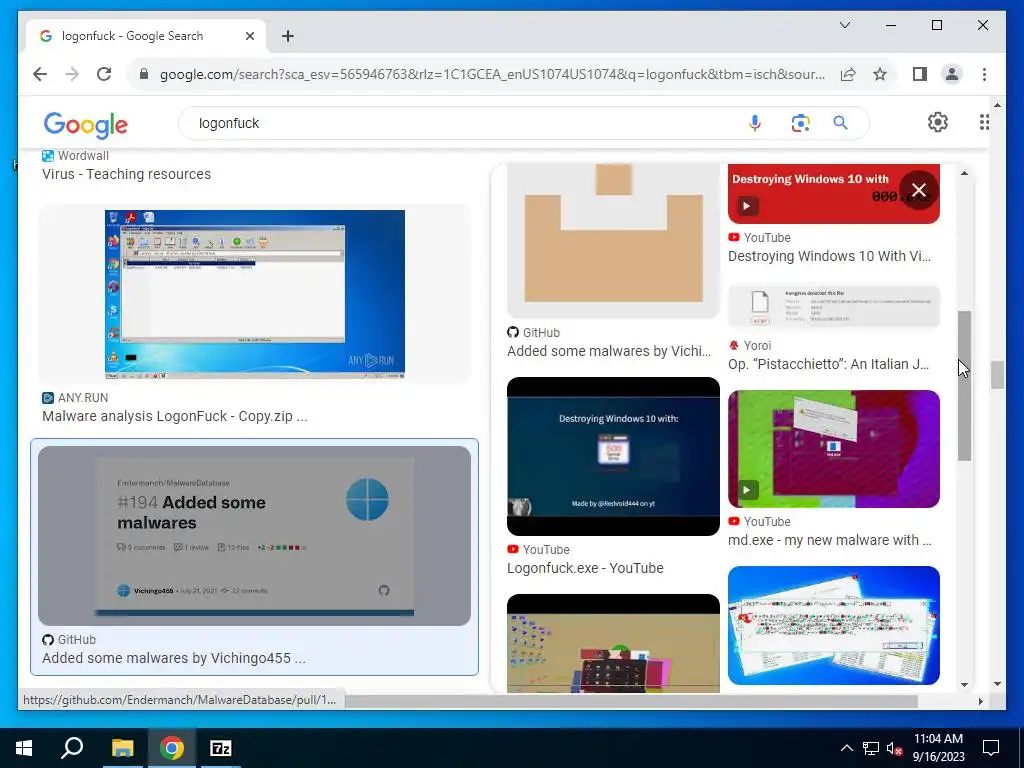The height and width of the screenshot is (768, 1024).
Task: Open Windows taskbar search
Action: tap(72, 748)
